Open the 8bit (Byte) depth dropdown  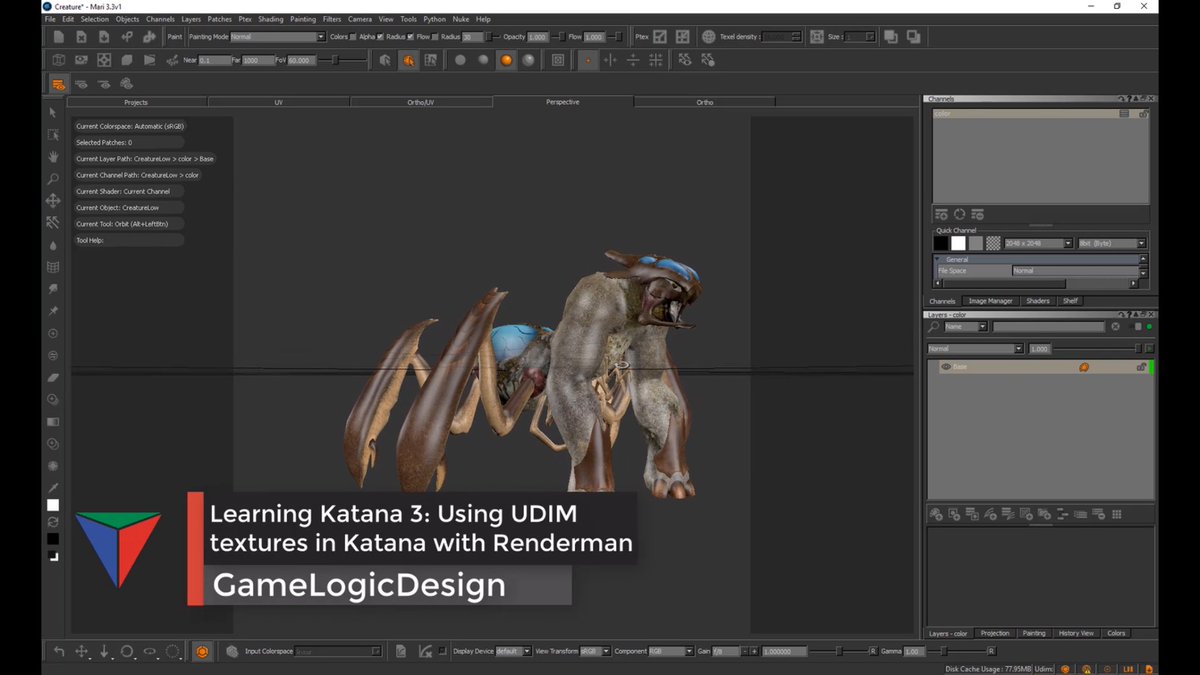(x=1112, y=243)
